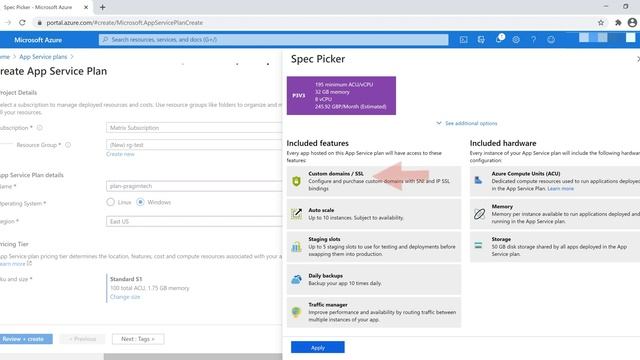Click the Memory hardware title
The width and height of the screenshot is (640, 360).
pyautogui.click(x=502, y=207)
